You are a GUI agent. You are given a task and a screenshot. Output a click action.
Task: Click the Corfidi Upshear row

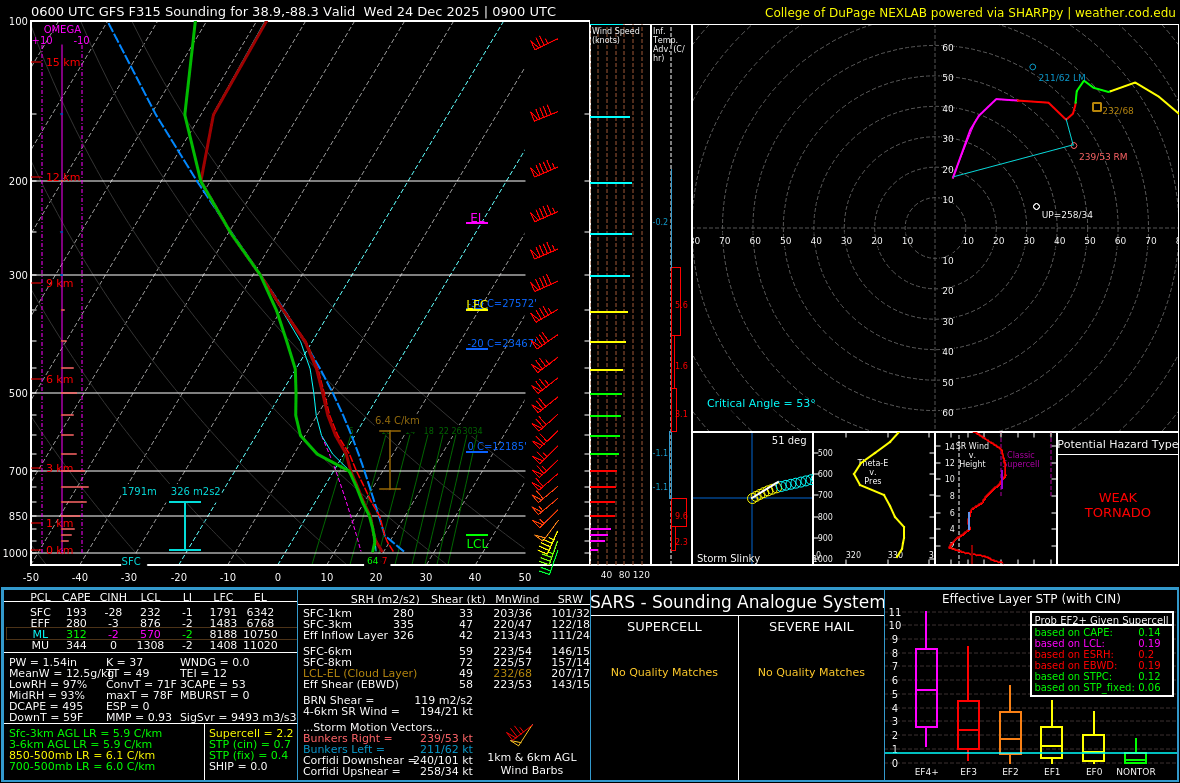coord(388,771)
